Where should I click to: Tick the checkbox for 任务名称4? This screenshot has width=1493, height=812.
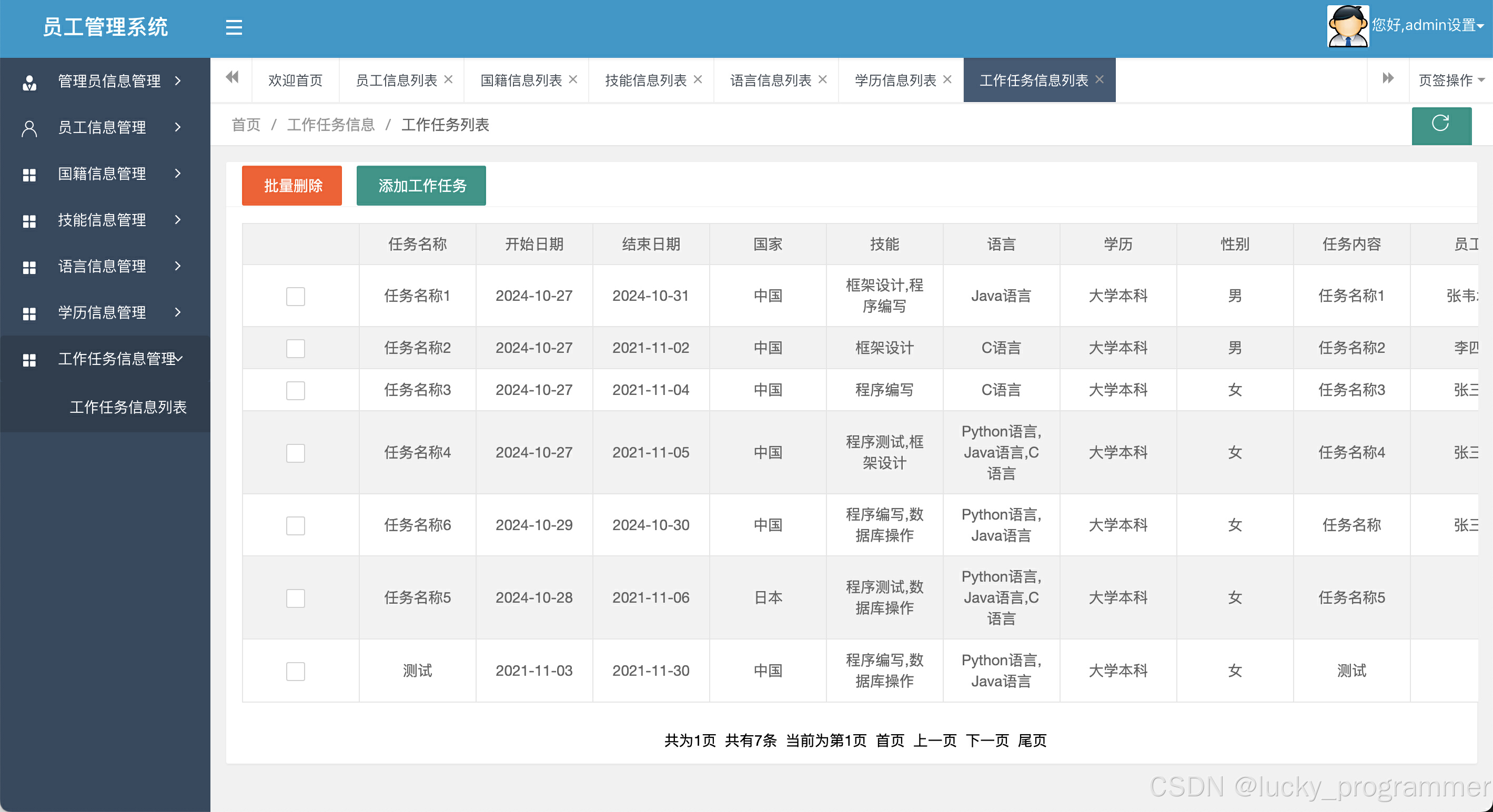click(296, 453)
